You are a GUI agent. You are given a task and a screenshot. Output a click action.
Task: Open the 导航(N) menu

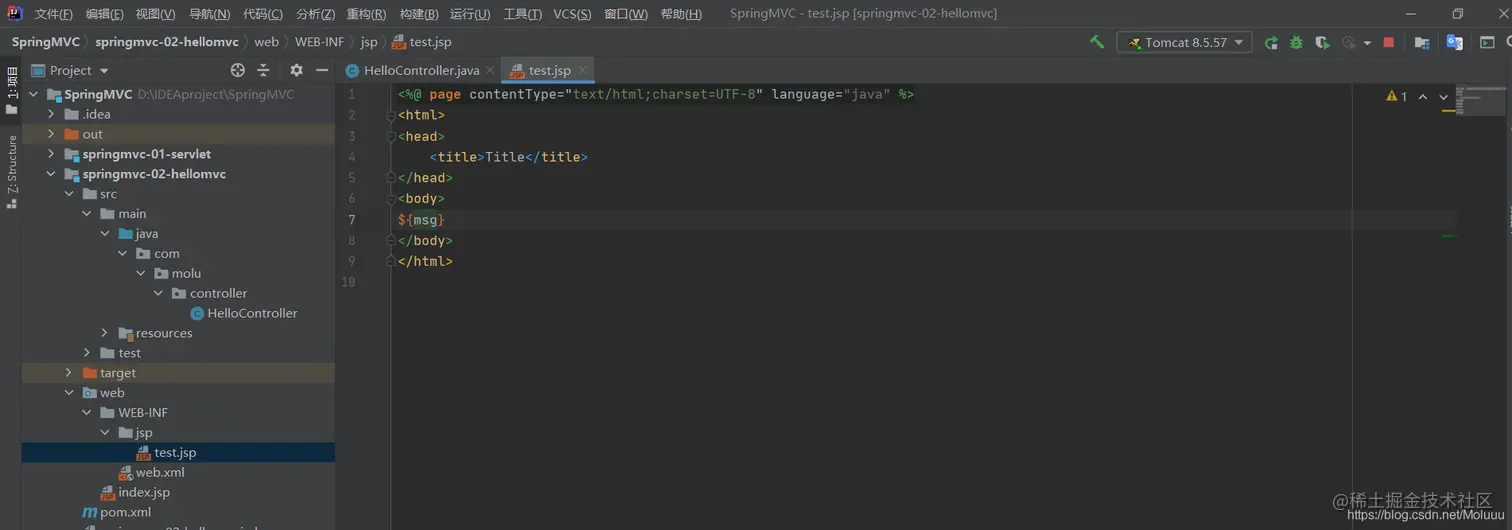click(x=209, y=14)
